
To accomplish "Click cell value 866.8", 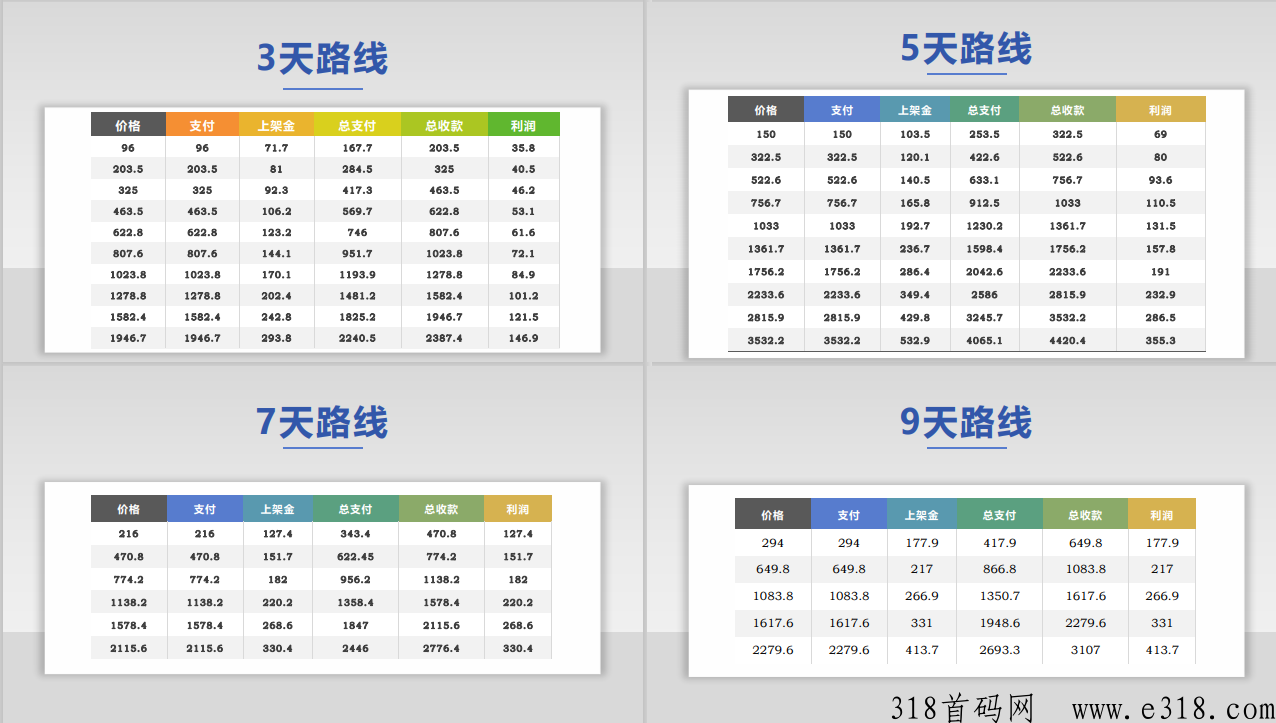I will point(1000,569).
